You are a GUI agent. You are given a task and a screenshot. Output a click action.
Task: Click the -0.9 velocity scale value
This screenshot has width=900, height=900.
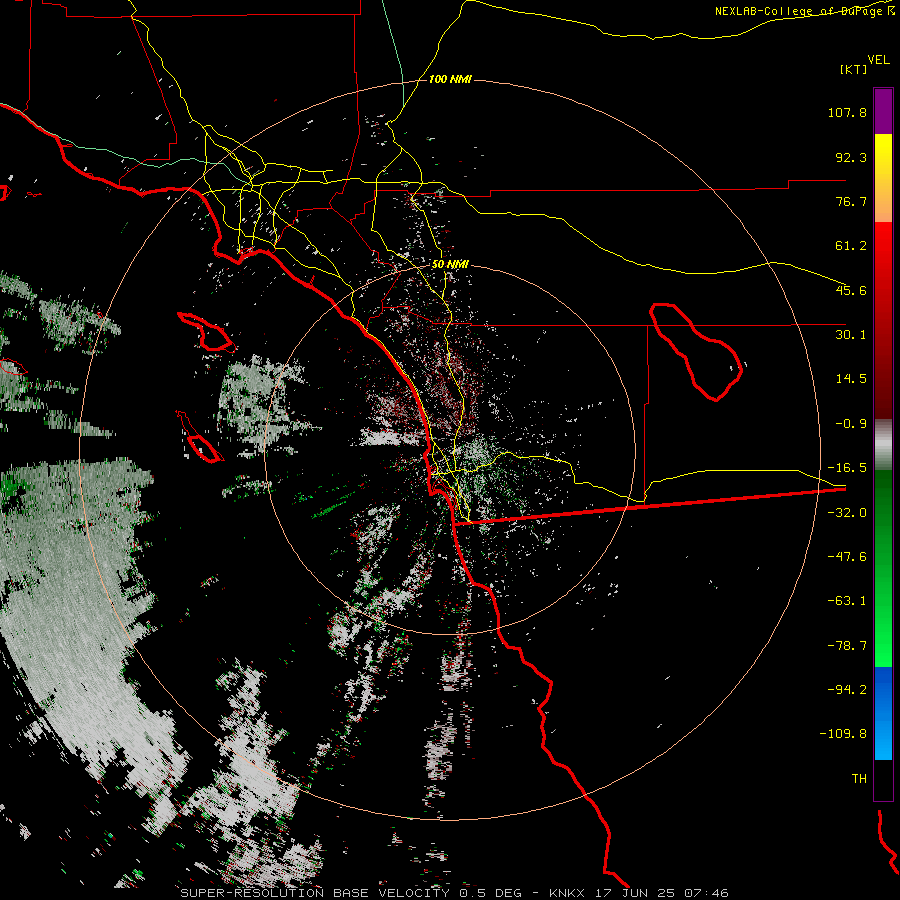[851, 424]
